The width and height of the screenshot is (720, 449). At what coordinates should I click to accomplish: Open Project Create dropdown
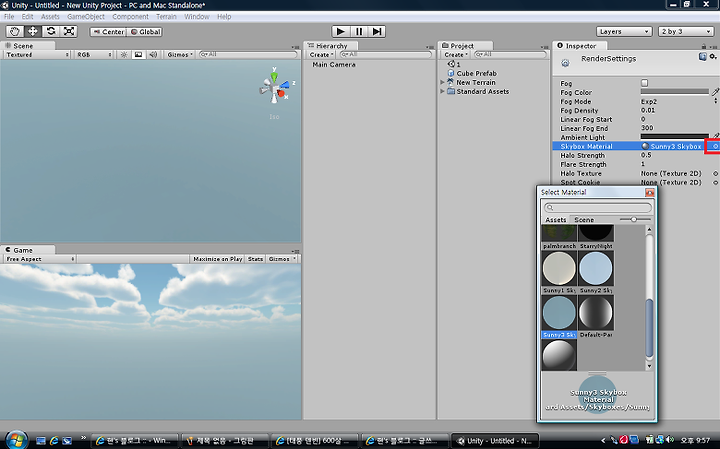456,55
